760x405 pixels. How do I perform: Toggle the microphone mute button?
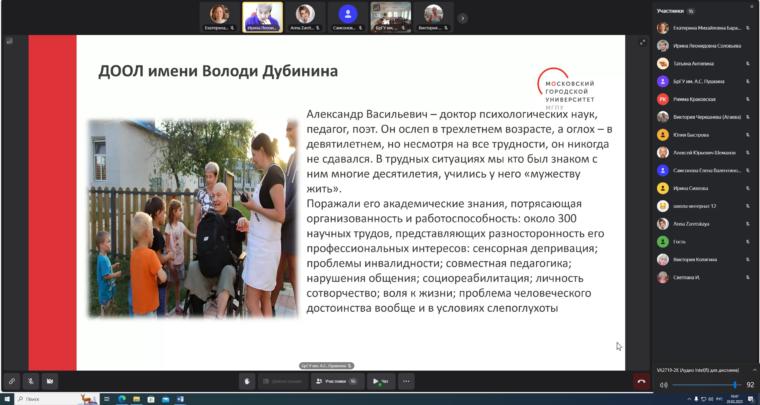(30, 381)
